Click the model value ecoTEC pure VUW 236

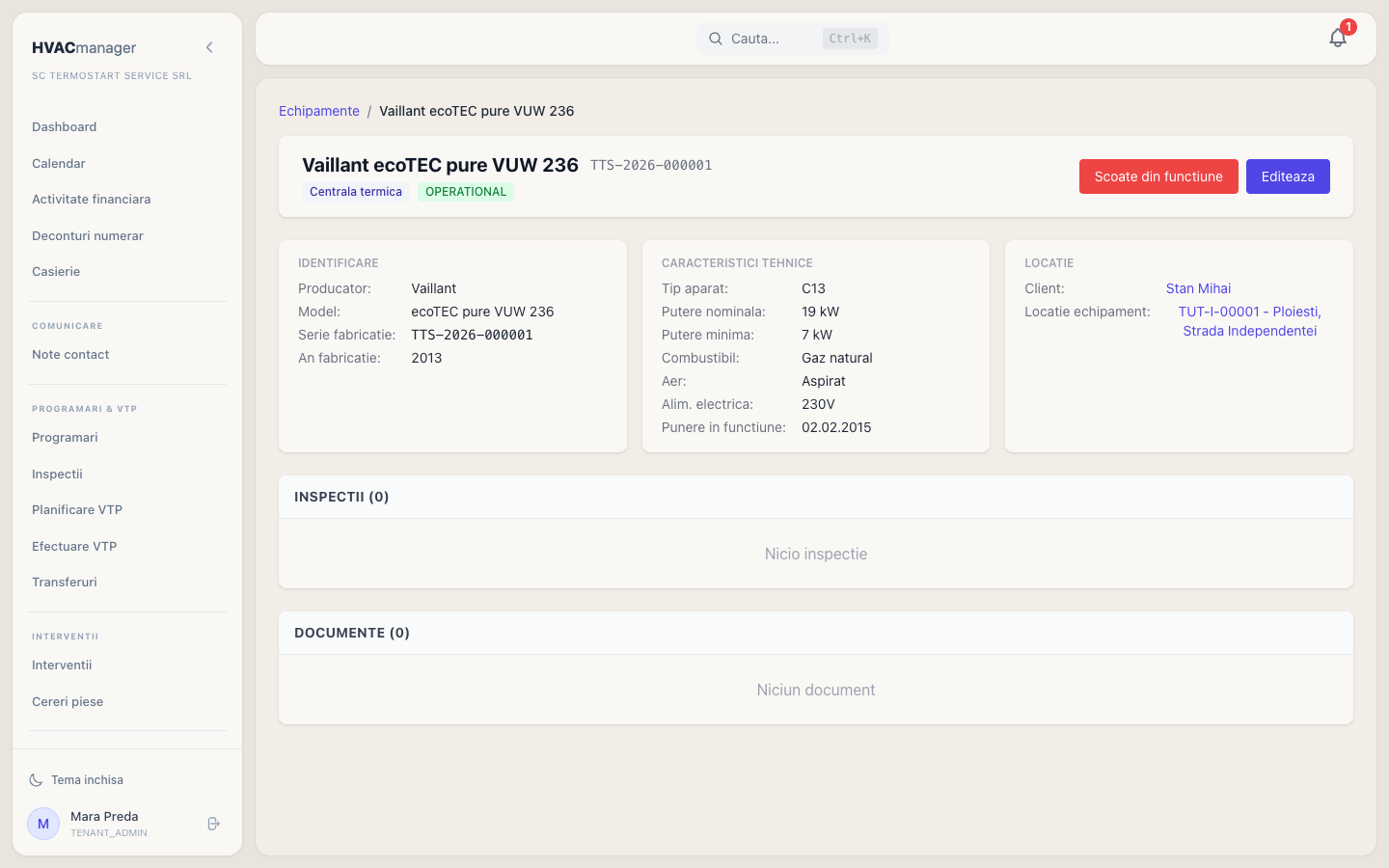click(x=482, y=312)
